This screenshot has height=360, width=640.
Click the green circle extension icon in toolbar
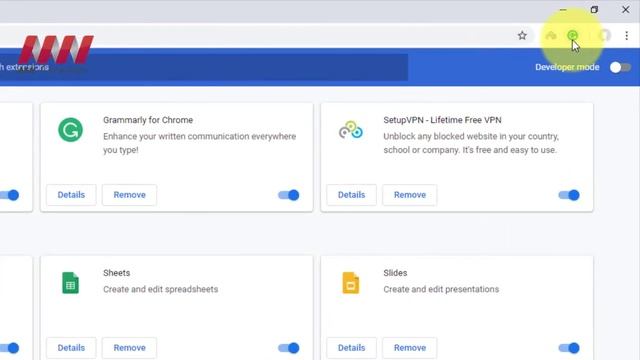pos(573,36)
